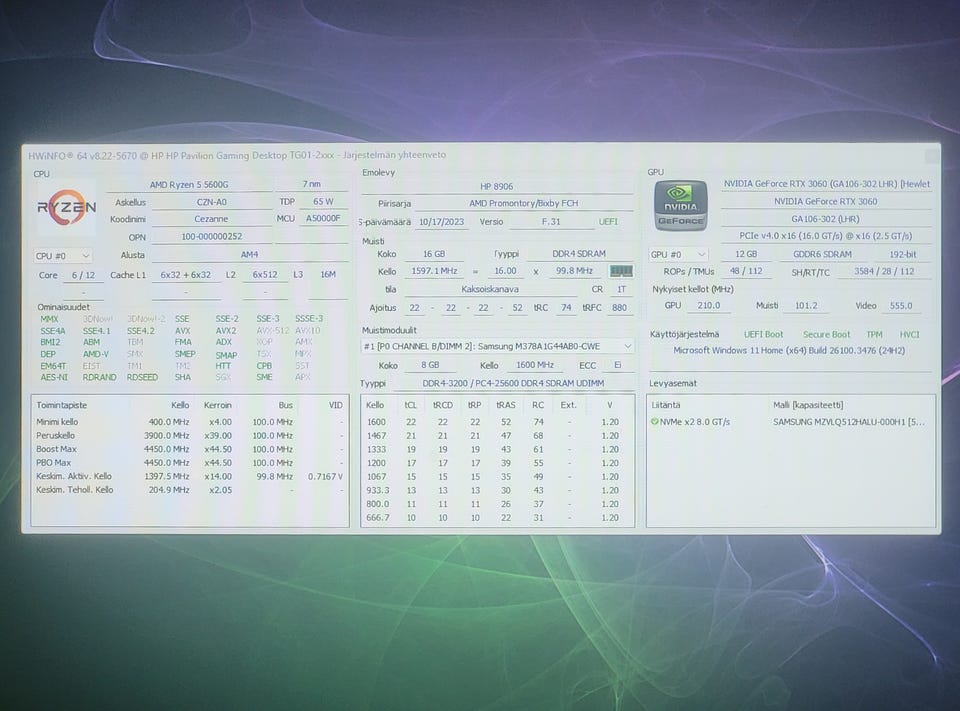Click the 933.3 row in the timing table
The width and height of the screenshot is (960, 711).
(497, 490)
